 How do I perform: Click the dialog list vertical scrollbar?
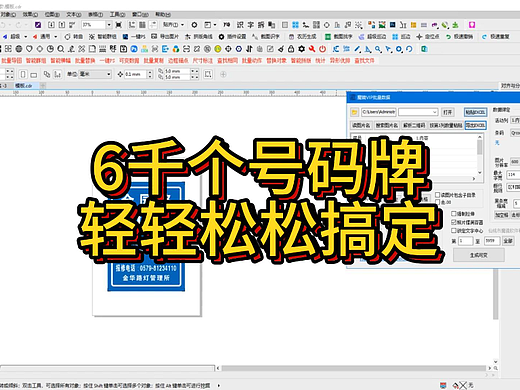(x=480, y=155)
